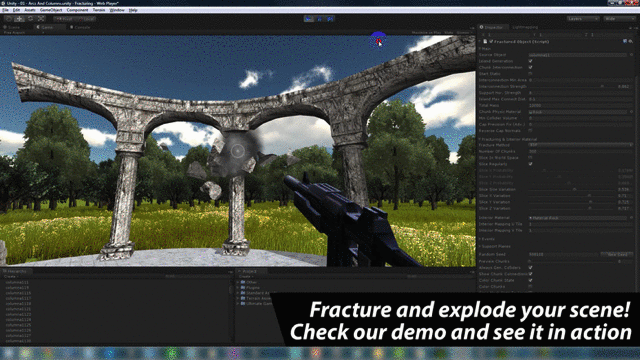640x360 pixels.
Task: Click Chunk Physic Material picker circle
Action: coord(631,112)
